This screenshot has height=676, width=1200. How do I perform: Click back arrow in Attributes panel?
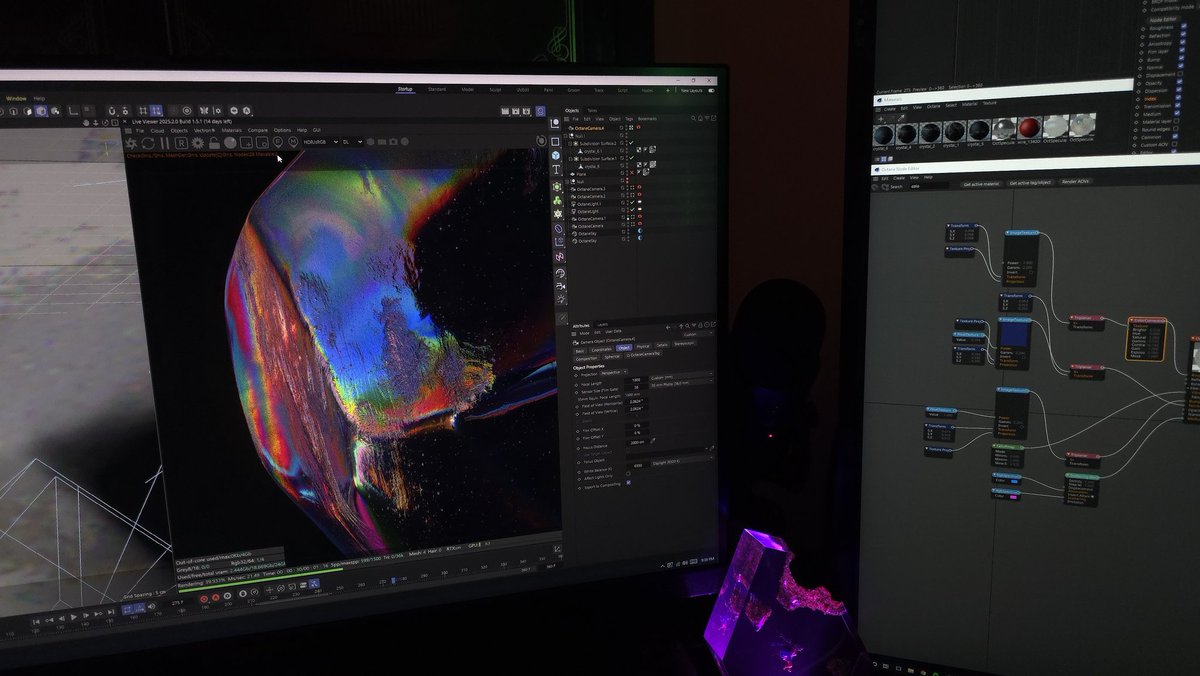[668, 327]
